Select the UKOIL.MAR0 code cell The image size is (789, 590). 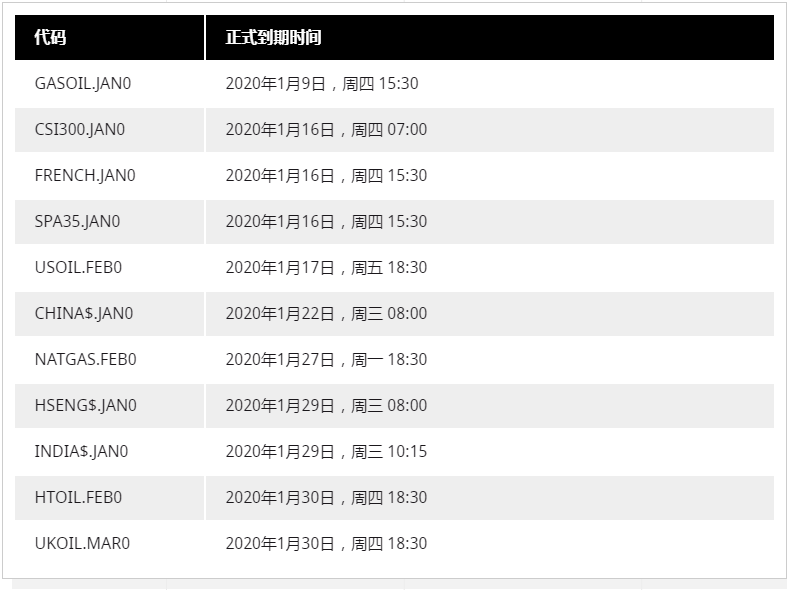[x=82, y=544]
